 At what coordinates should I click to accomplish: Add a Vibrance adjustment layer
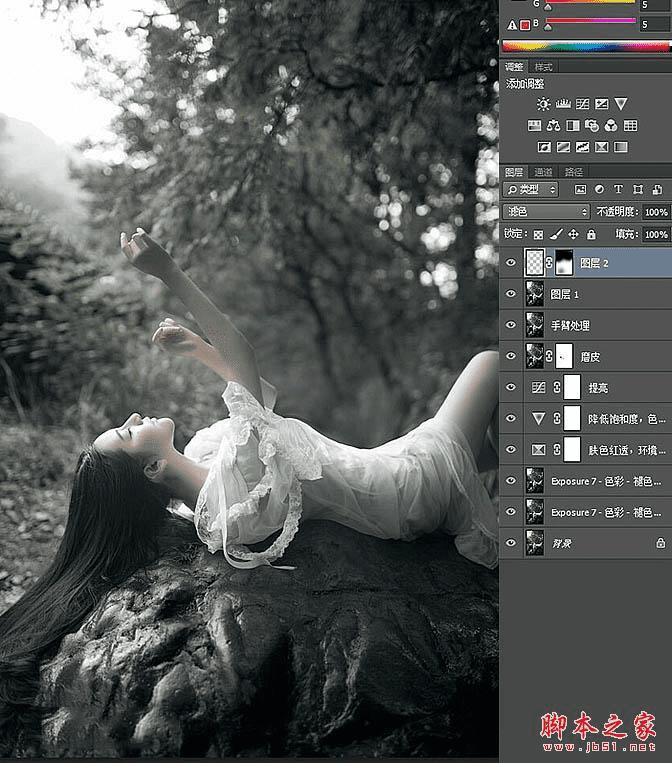pyautogui.click(x=620, y=104)
